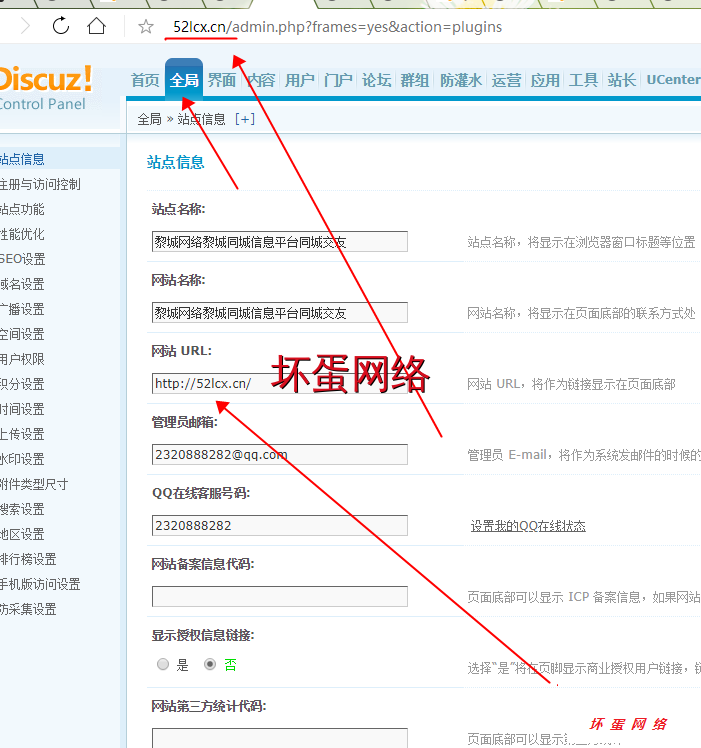Click the 网站 URL input field
This screenshot has height=748, width=701.
[x=280, y=384]
